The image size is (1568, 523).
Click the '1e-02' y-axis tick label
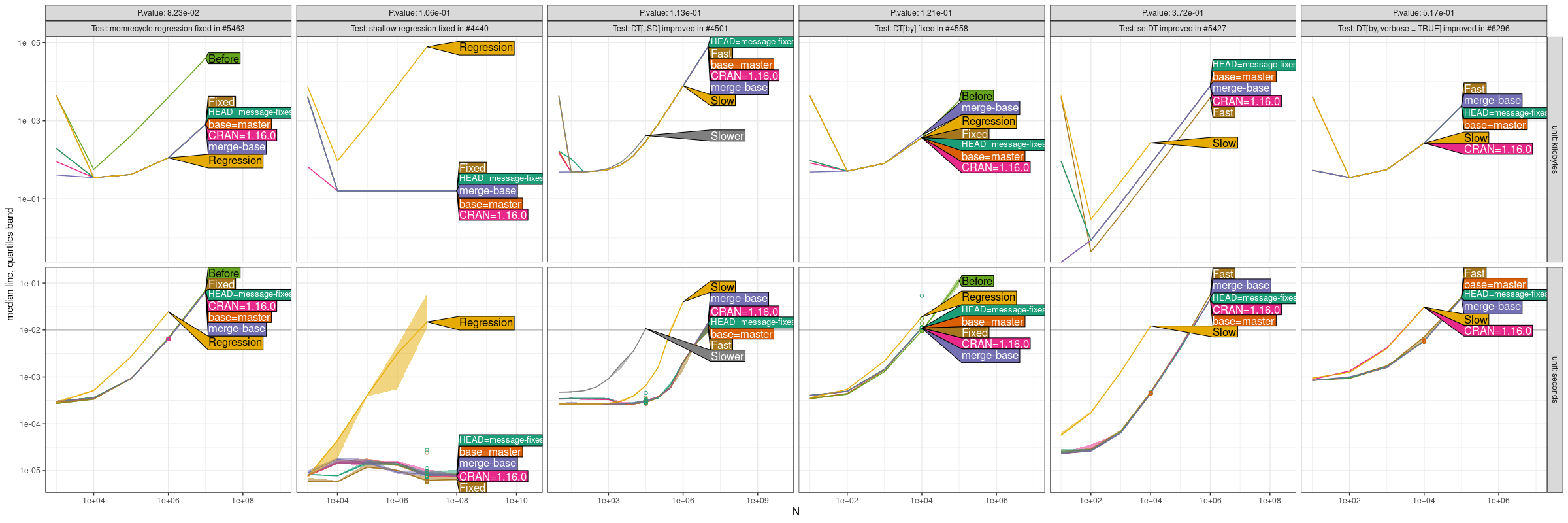tap(29, 330)
